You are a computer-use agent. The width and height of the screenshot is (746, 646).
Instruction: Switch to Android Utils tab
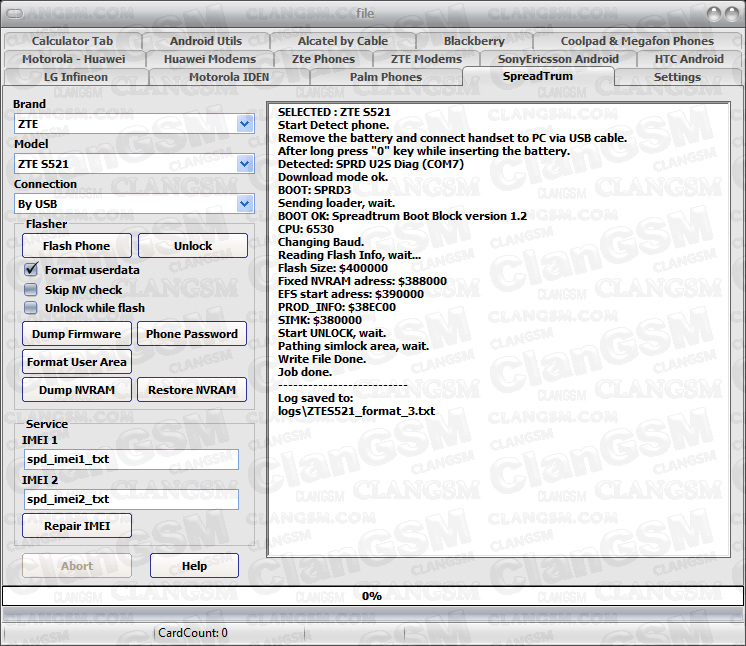(206, 41)
